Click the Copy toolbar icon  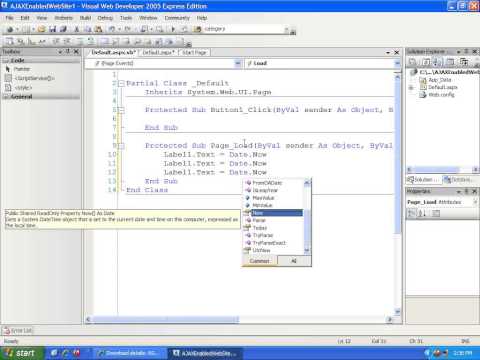coord(87,29)
